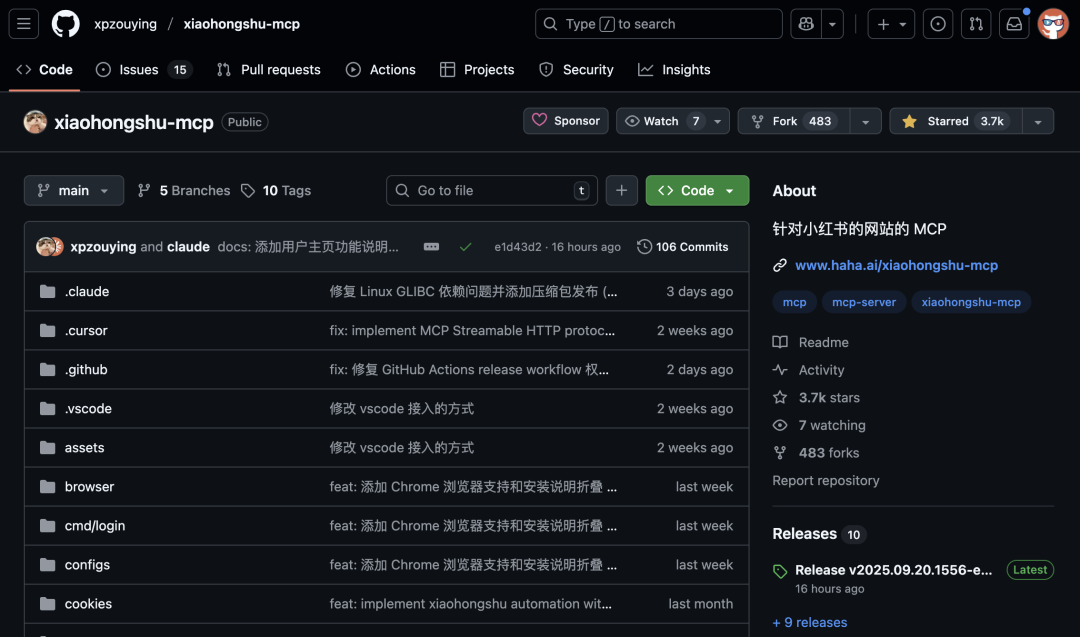The image size is (1080, 637).
Task: Open the xiaohongshu-mcp breadcrumb link
Action: (x=242, y=24)
